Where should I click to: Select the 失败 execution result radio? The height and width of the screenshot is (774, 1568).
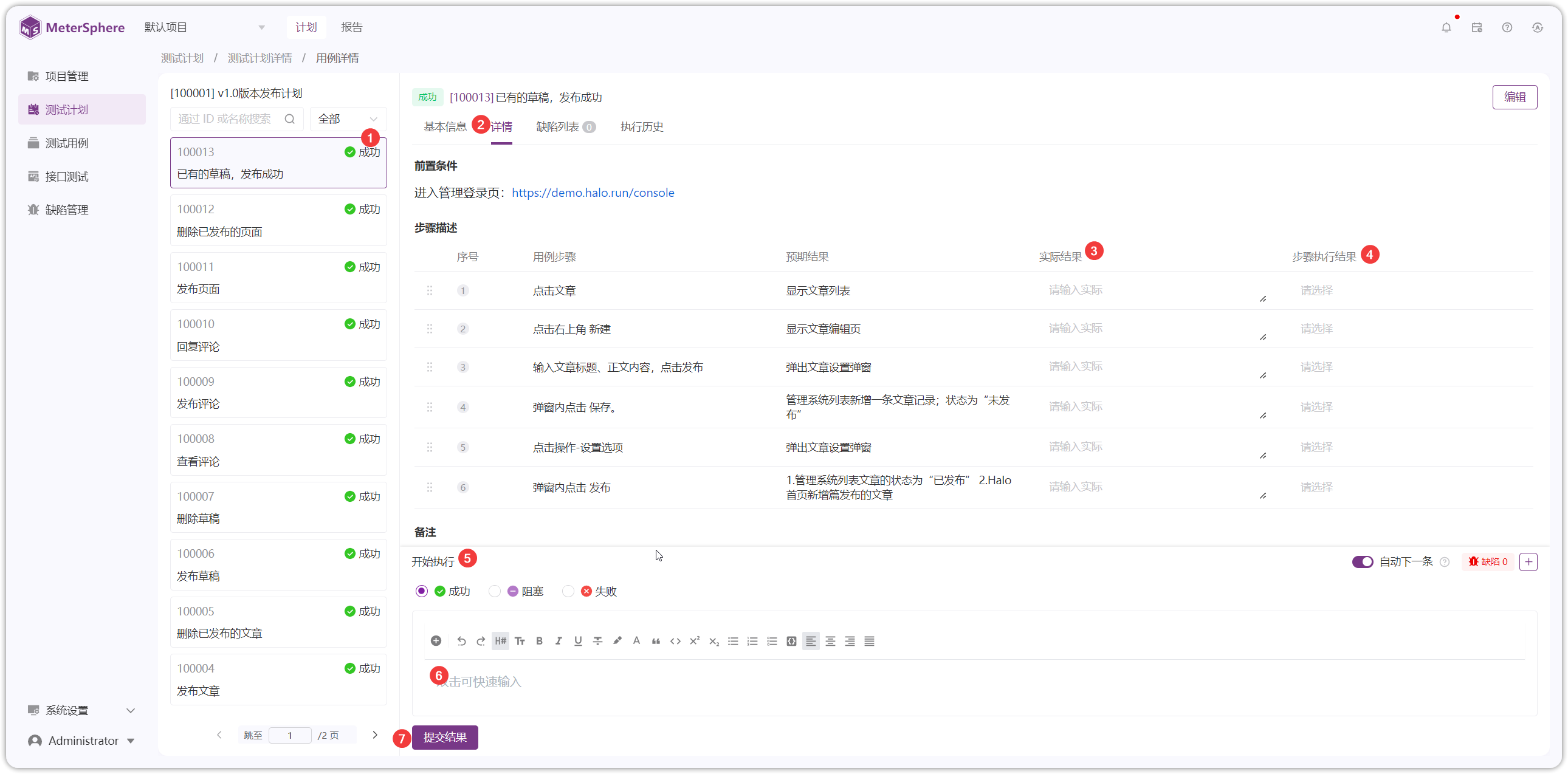click(x=568, y=592)
